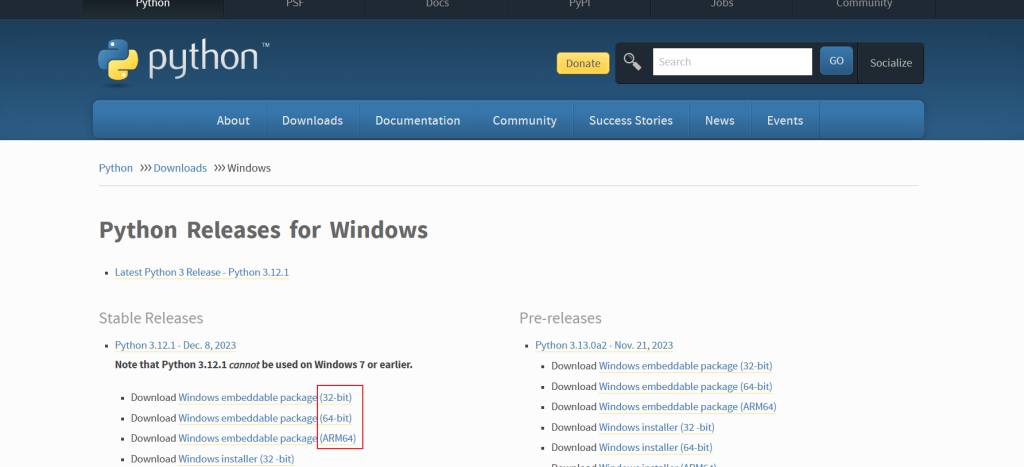Open Latest Python 3 Release 3.12.1 link
The image size is (1024, 467).
[202, 272]
